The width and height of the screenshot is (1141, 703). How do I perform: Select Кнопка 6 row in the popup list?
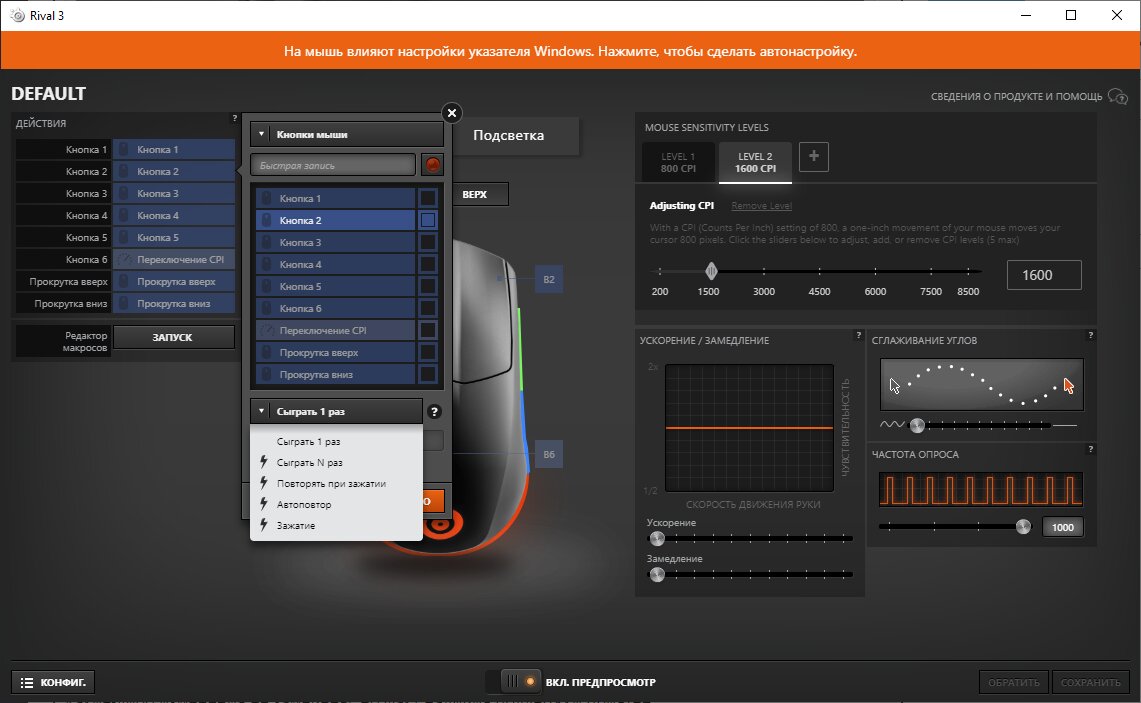[336, 309]
